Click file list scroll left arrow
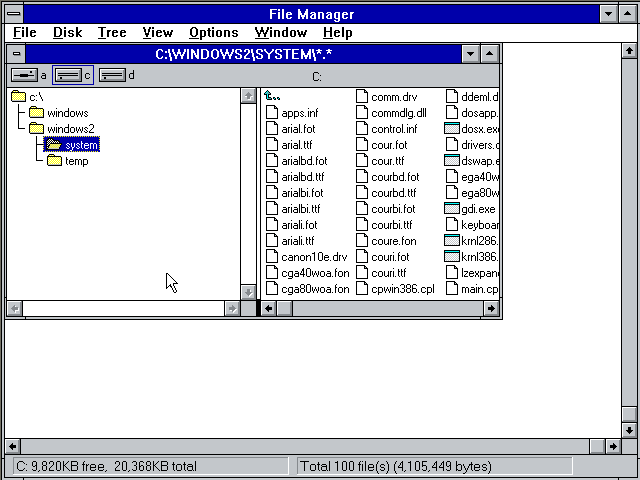Screen dimensions: 640x480 pos(269,308)
